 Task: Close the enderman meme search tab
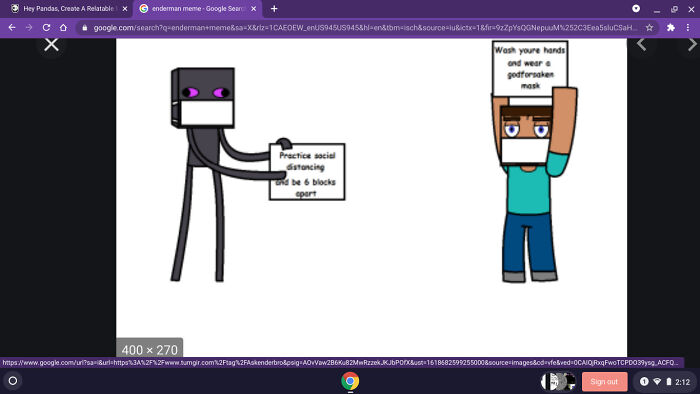click(253, 8)
